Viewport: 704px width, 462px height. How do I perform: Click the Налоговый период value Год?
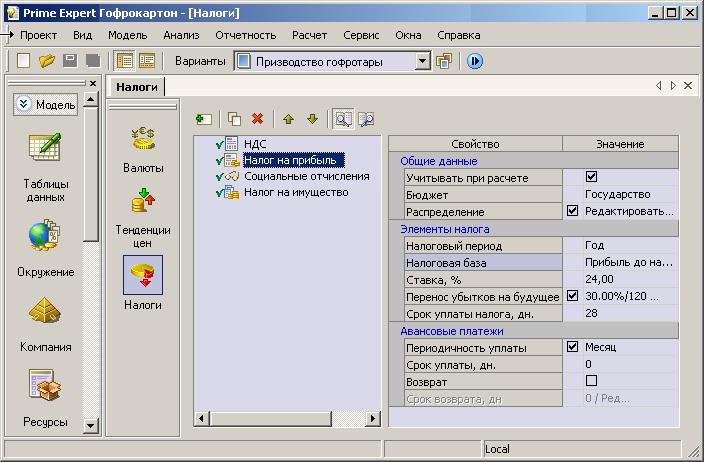tap(594, 245)
